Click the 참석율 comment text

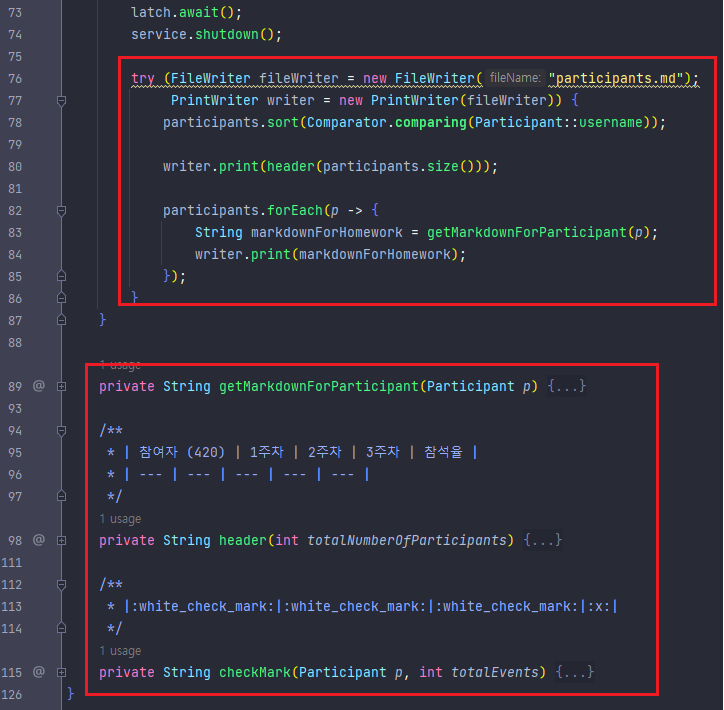[x=443, y=452]
